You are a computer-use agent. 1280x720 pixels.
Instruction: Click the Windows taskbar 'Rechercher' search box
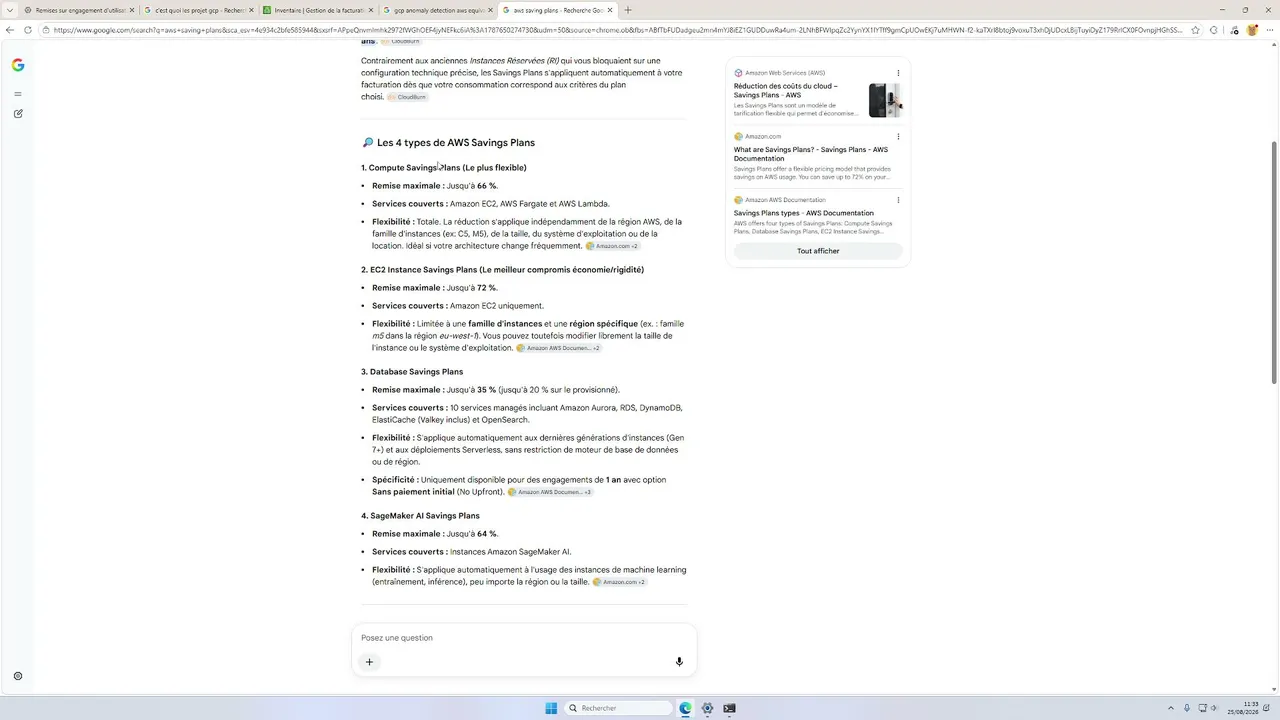pos(619,708)
